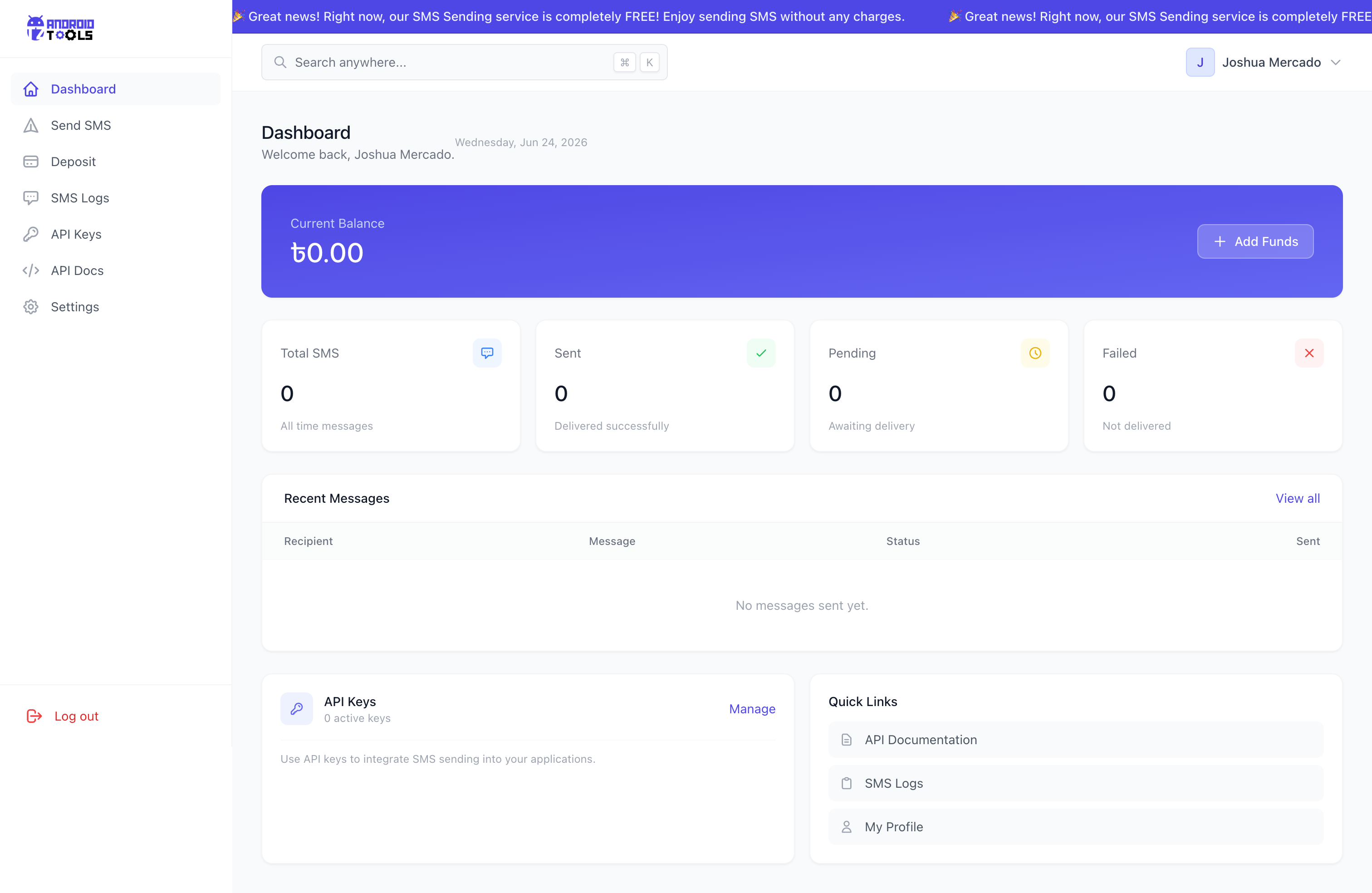Click the Sent column header in the table
Screen dimensions: 1372x893
pyautogui.click(x=1308, y=541)
